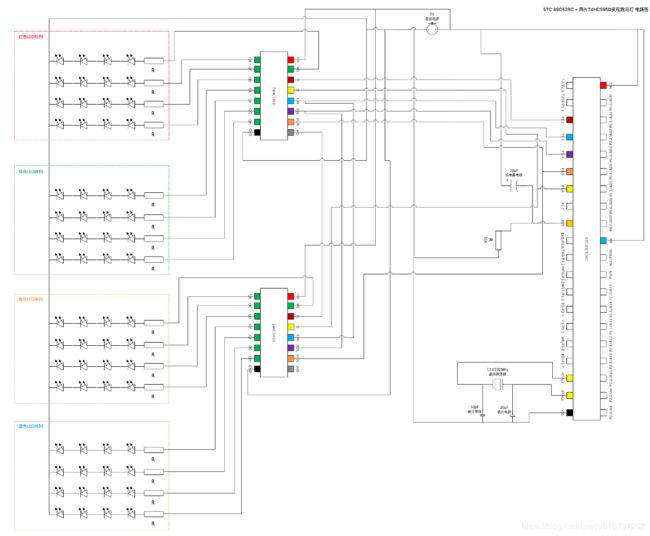650x536 pixels.
Task: Click the top-left green output pin on upper 74HC595
Action: click(x=257, y=60)
